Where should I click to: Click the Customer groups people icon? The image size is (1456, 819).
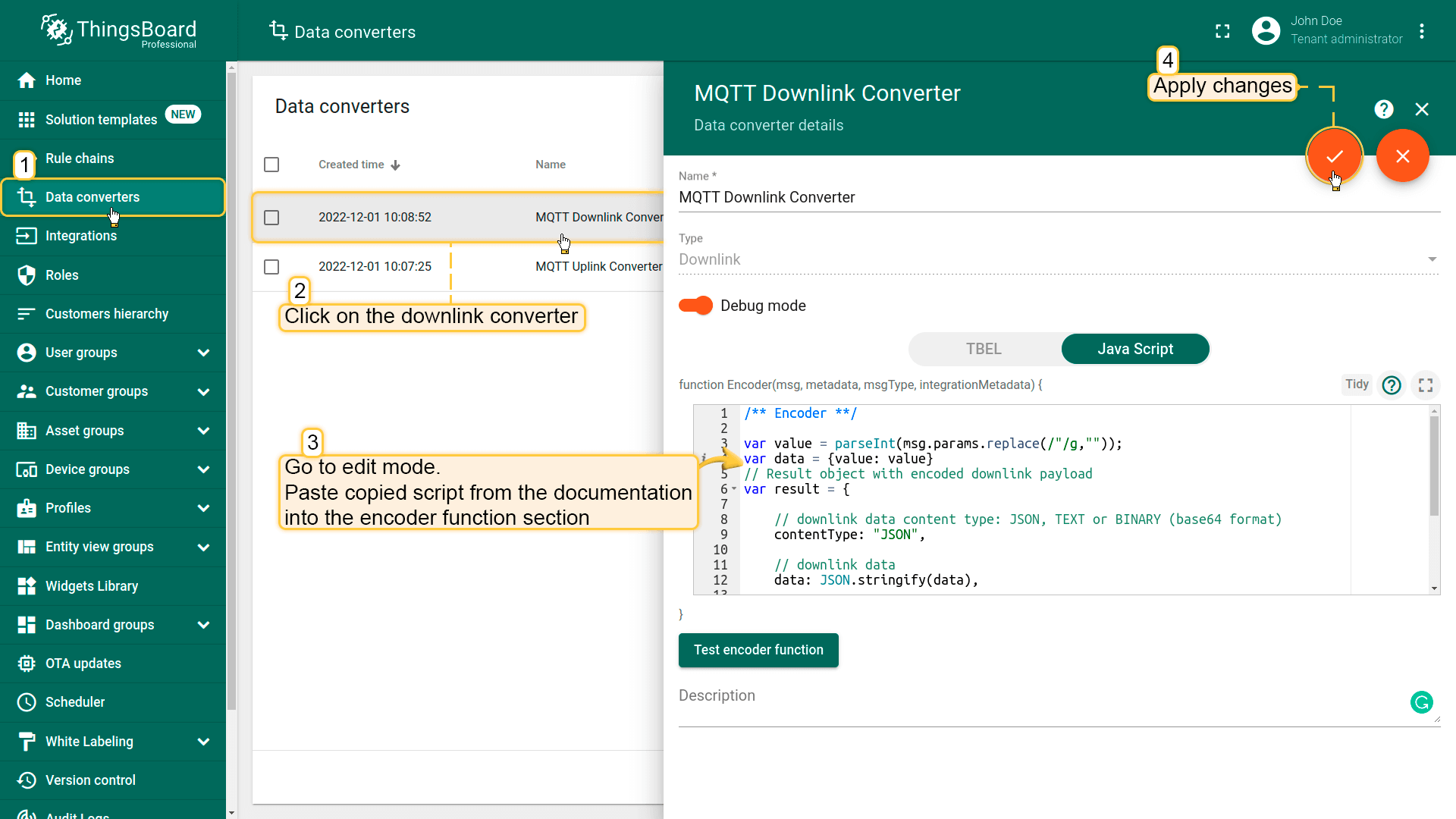(27, 391)
